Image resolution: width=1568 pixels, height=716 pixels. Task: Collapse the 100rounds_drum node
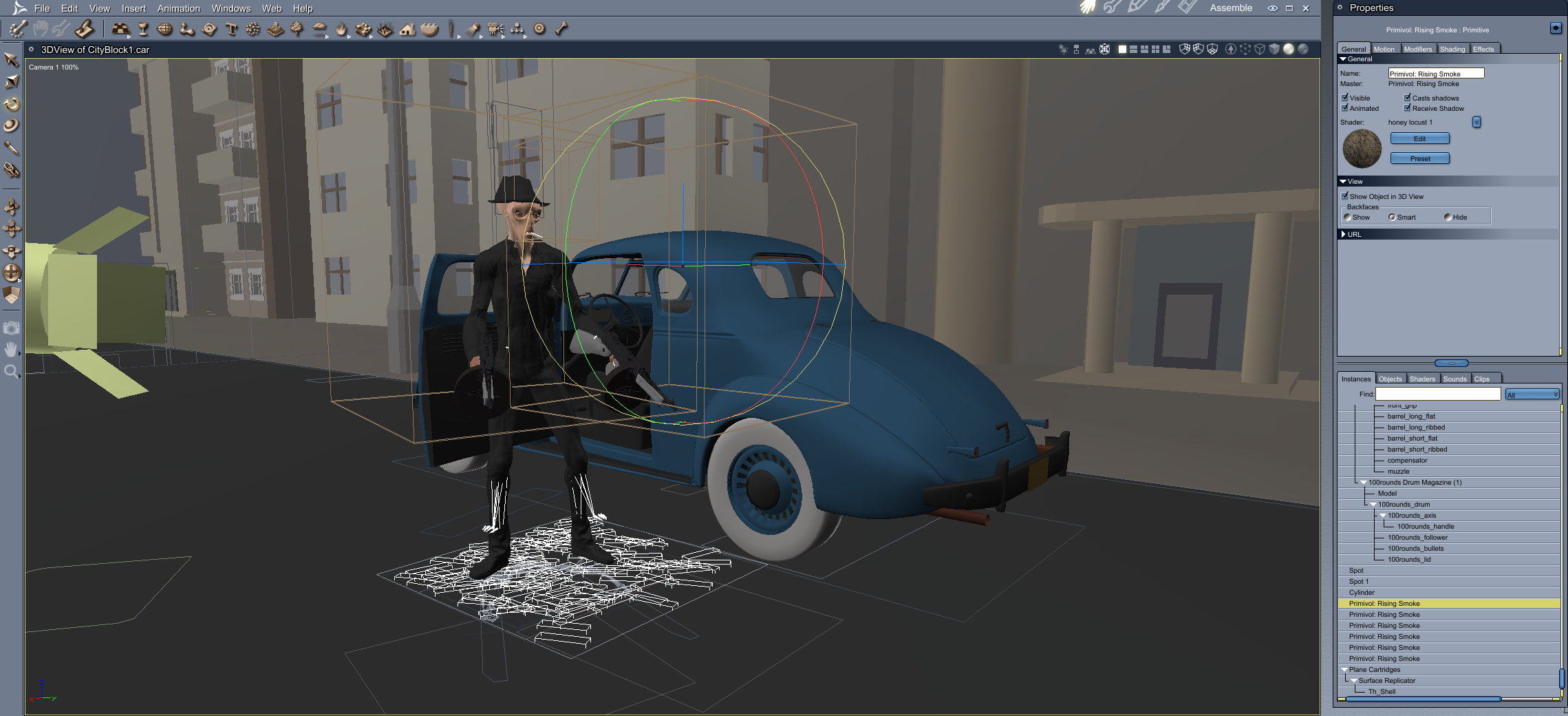[x=1373, y=505]
